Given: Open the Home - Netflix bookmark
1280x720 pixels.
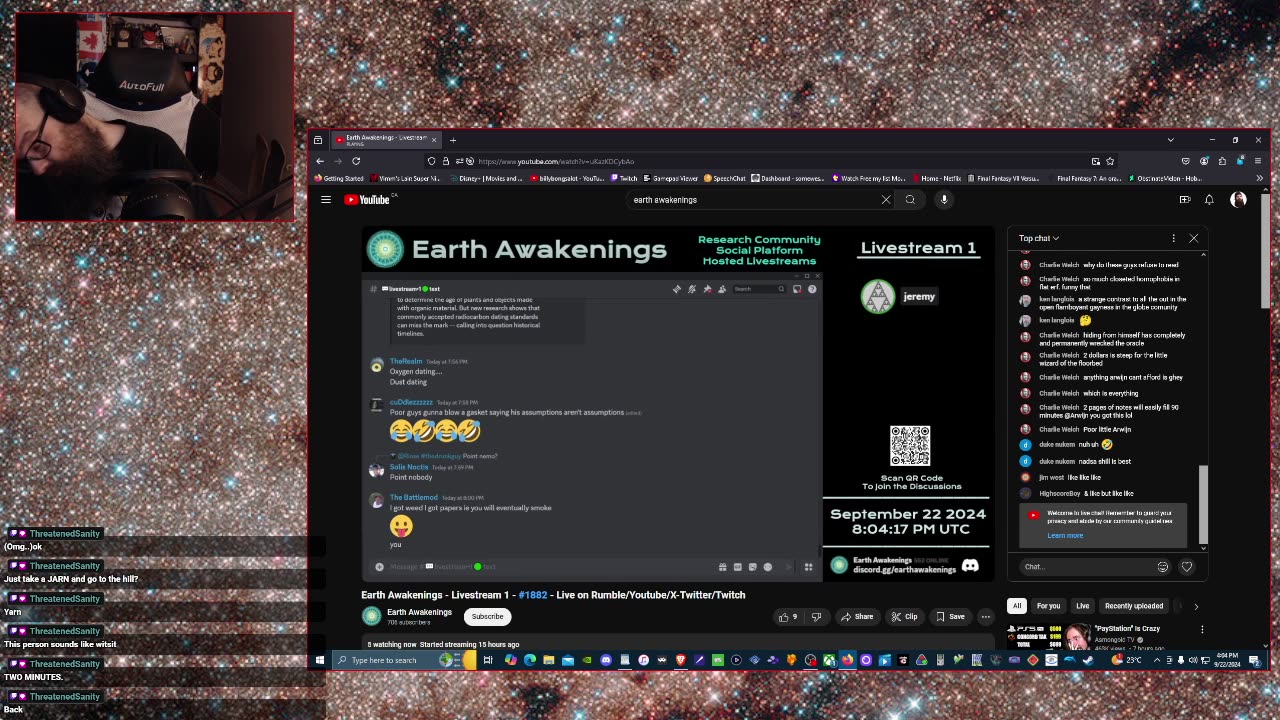Looking at the screenshot, I should pyautogui.click(x=936, y=179).
